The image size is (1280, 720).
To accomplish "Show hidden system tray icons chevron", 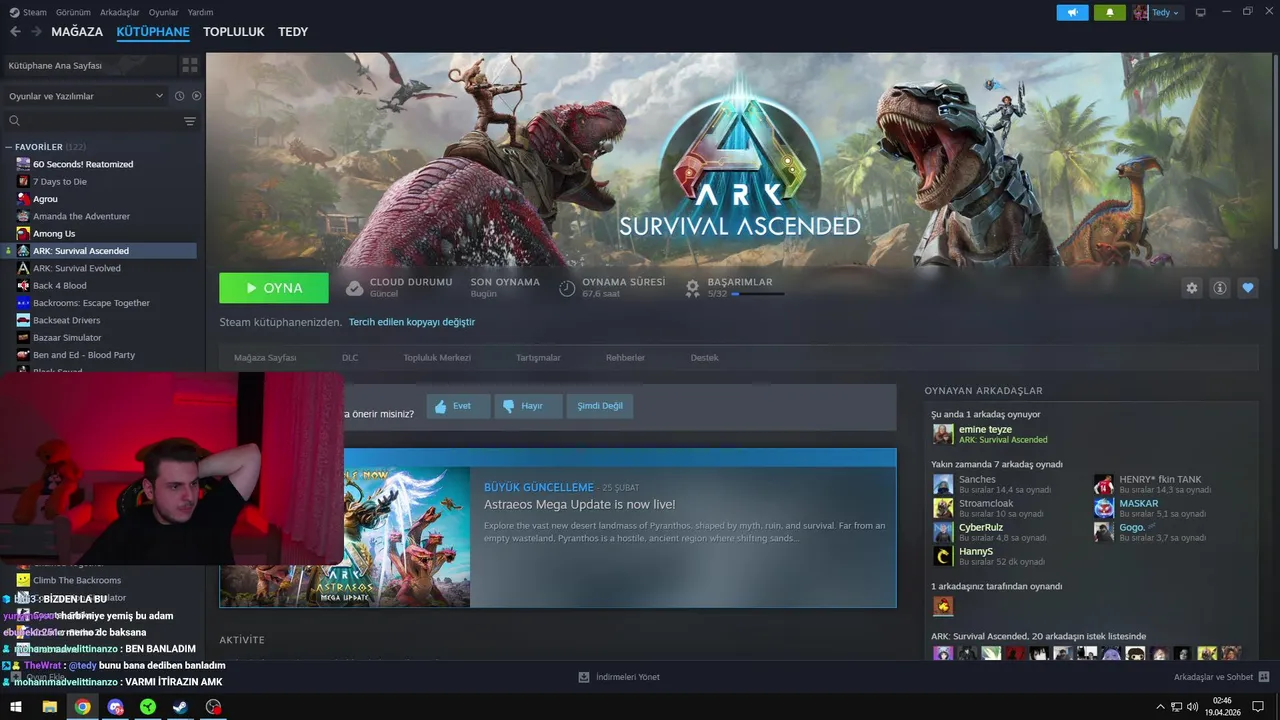I will pos(1160,707).
